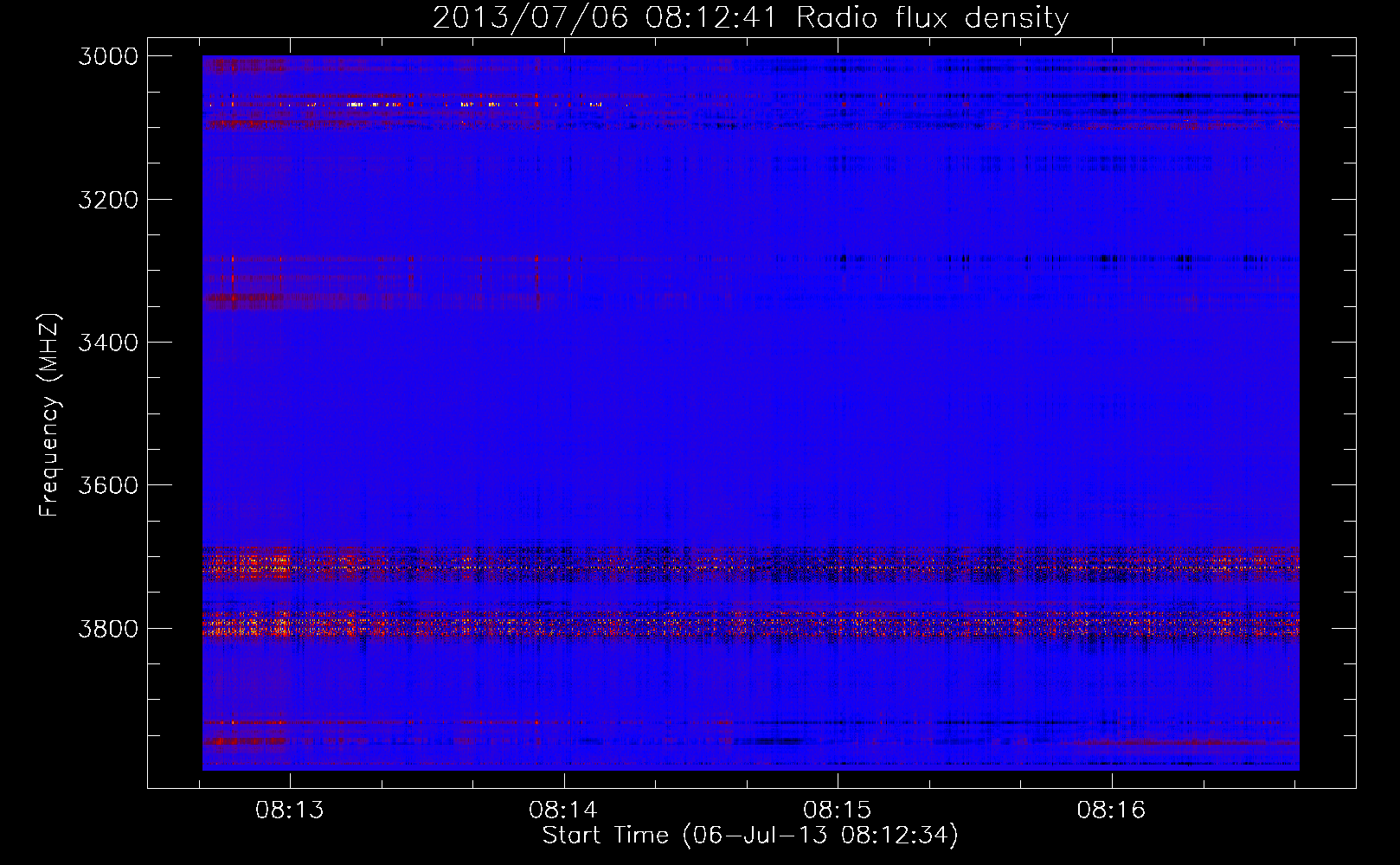Click the 3400 frequency tick label
Viewport: 1400px width, 865px height.
pyautogui.click(x=108, y=343)
